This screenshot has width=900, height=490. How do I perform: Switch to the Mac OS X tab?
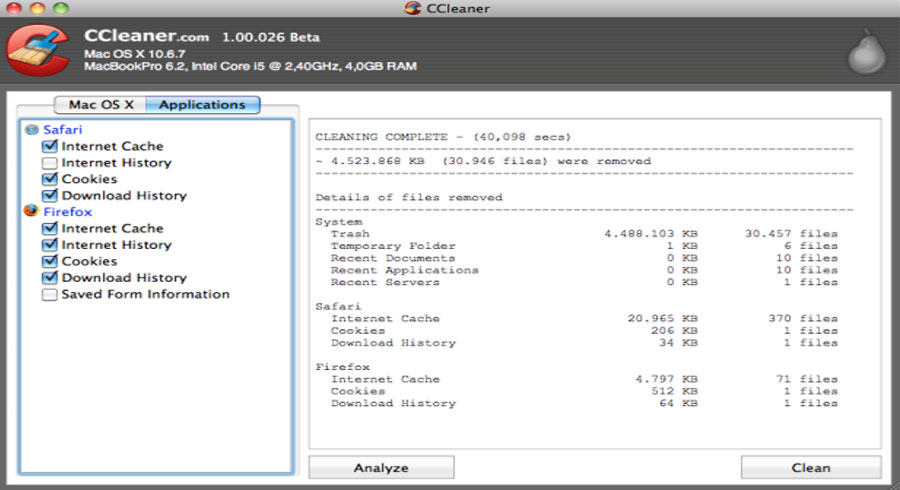pyautogui.click(x=100, y=104)
